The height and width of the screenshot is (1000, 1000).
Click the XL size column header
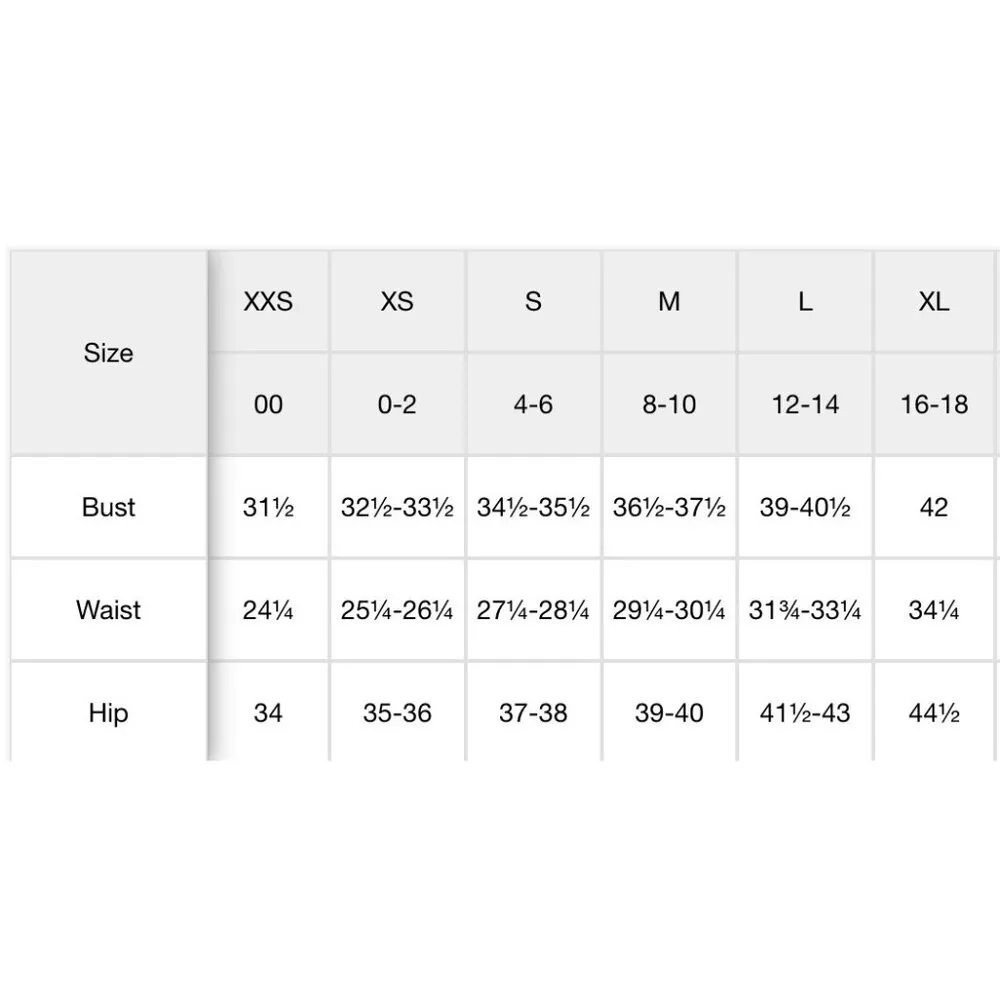[x=934, y=301]
